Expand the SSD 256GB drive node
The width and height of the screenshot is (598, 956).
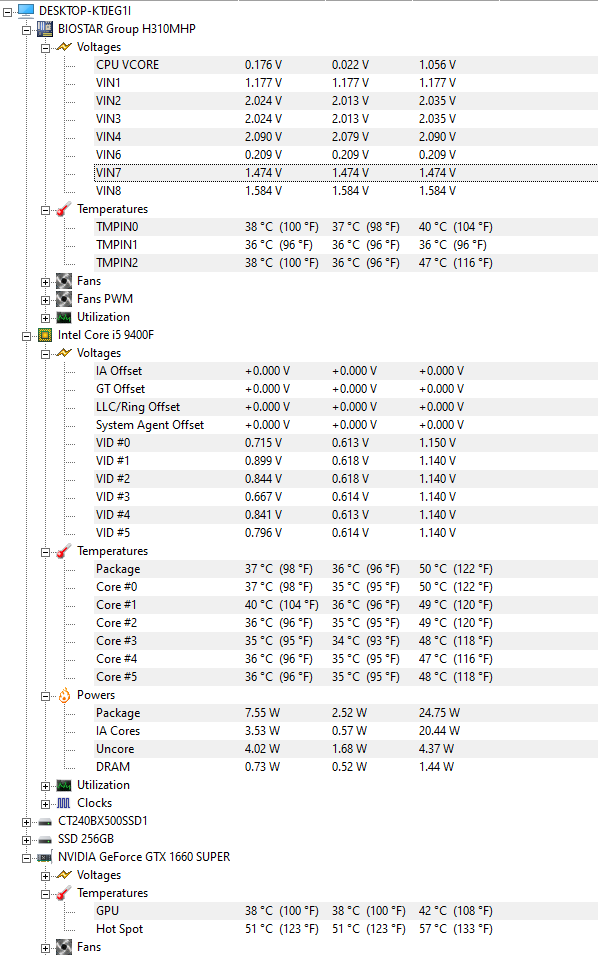point(26,840)
